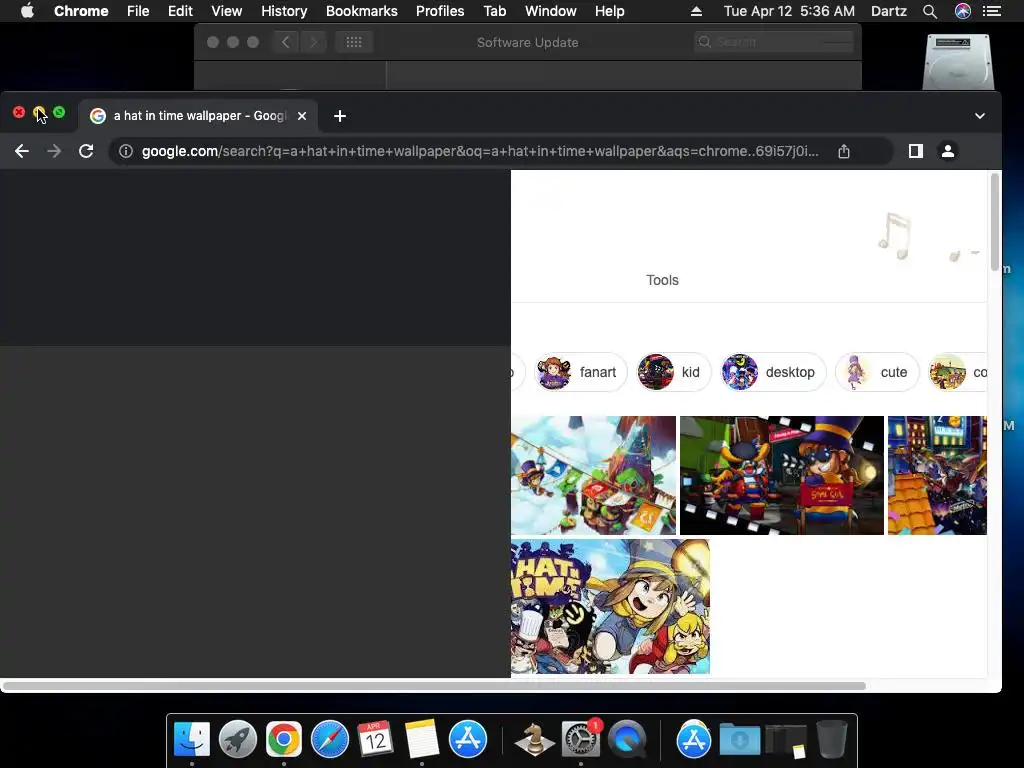
Task: Open the night city rooftop thumbnail
Action: (x=937, y=475)
